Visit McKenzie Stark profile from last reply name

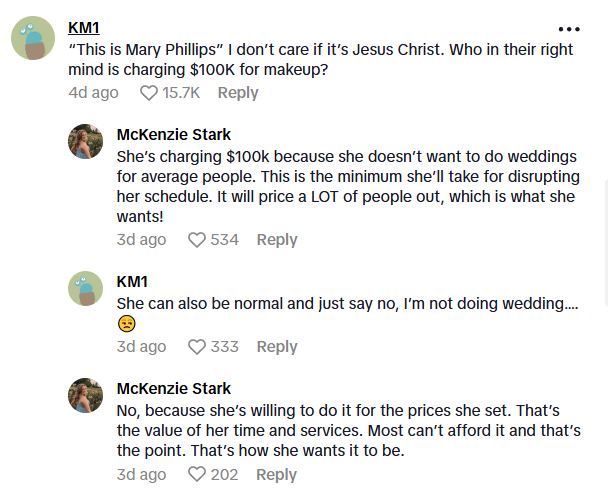pyautogui.click(x=173, y=389)
